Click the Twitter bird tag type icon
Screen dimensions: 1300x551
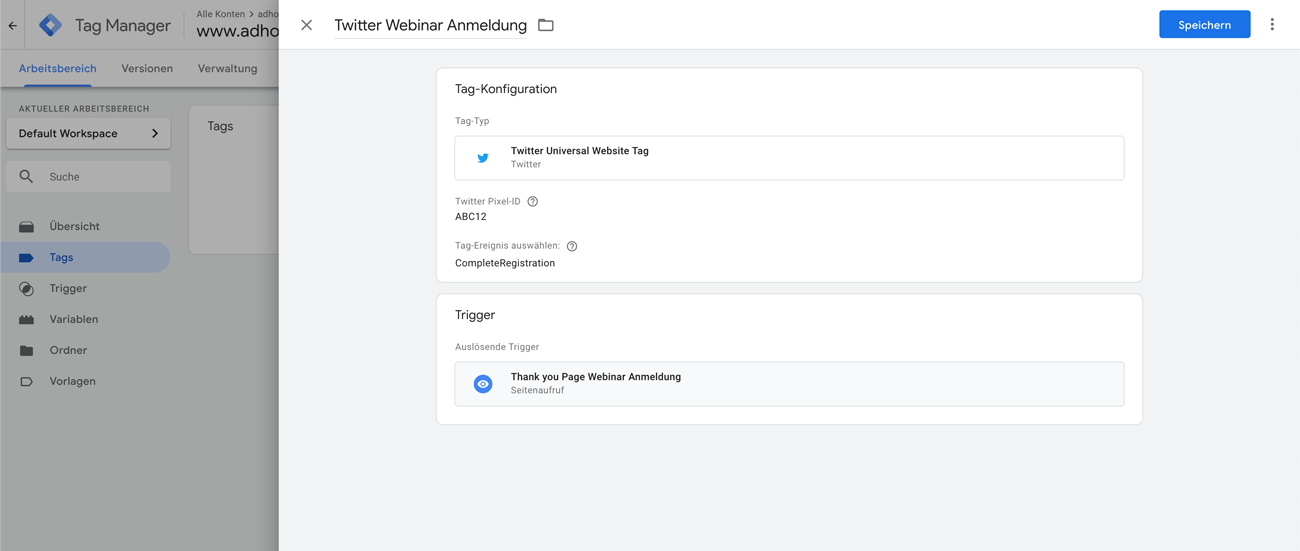pyautogui.click(x=483, y=158)
